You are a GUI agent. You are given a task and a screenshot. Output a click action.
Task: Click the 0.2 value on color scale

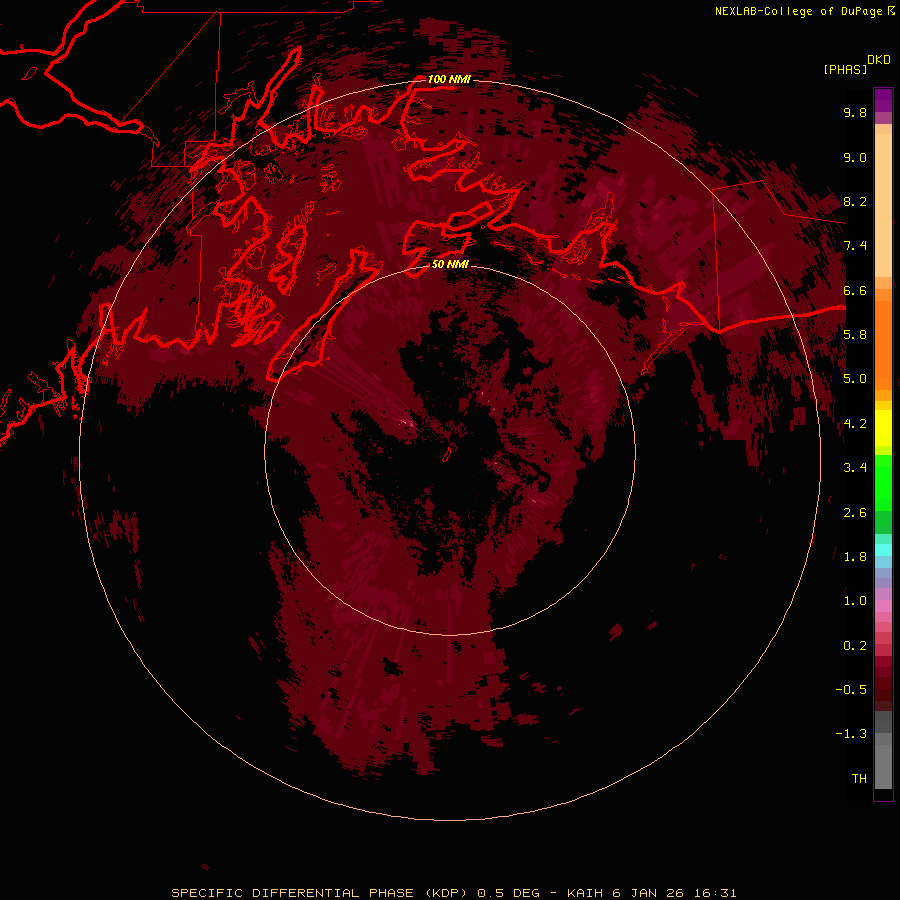(x=855, y=646)
